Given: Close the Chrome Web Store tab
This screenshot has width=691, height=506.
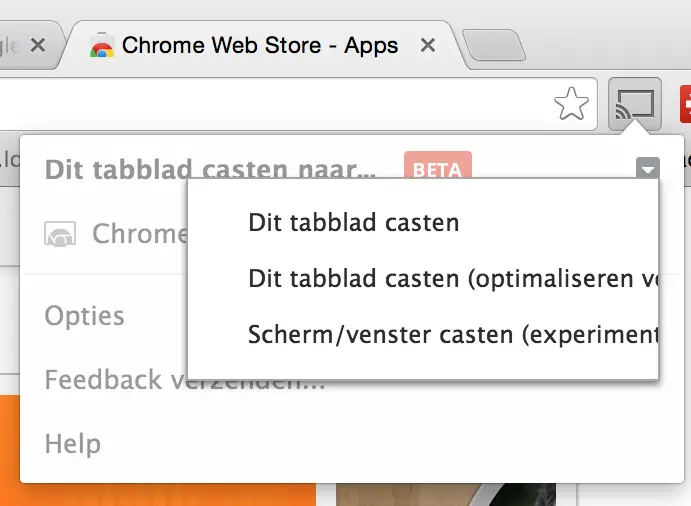Looking at the screenshot, I should pos(427,45).
